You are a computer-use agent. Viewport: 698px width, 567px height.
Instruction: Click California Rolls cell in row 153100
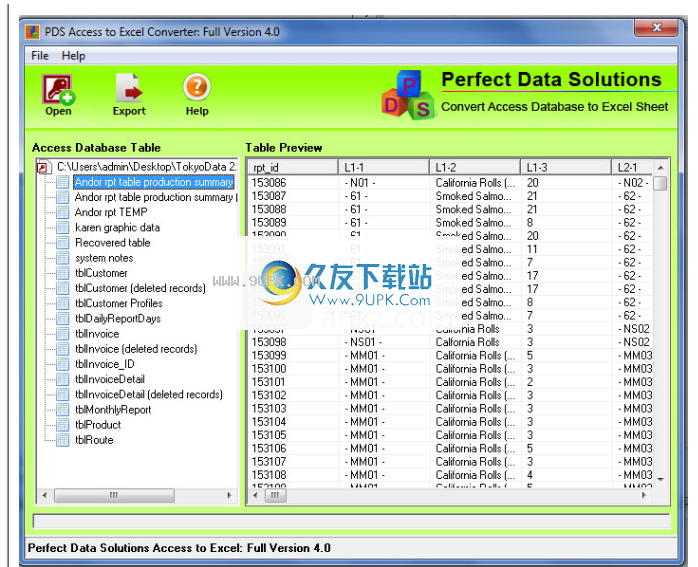coord(475,369)
